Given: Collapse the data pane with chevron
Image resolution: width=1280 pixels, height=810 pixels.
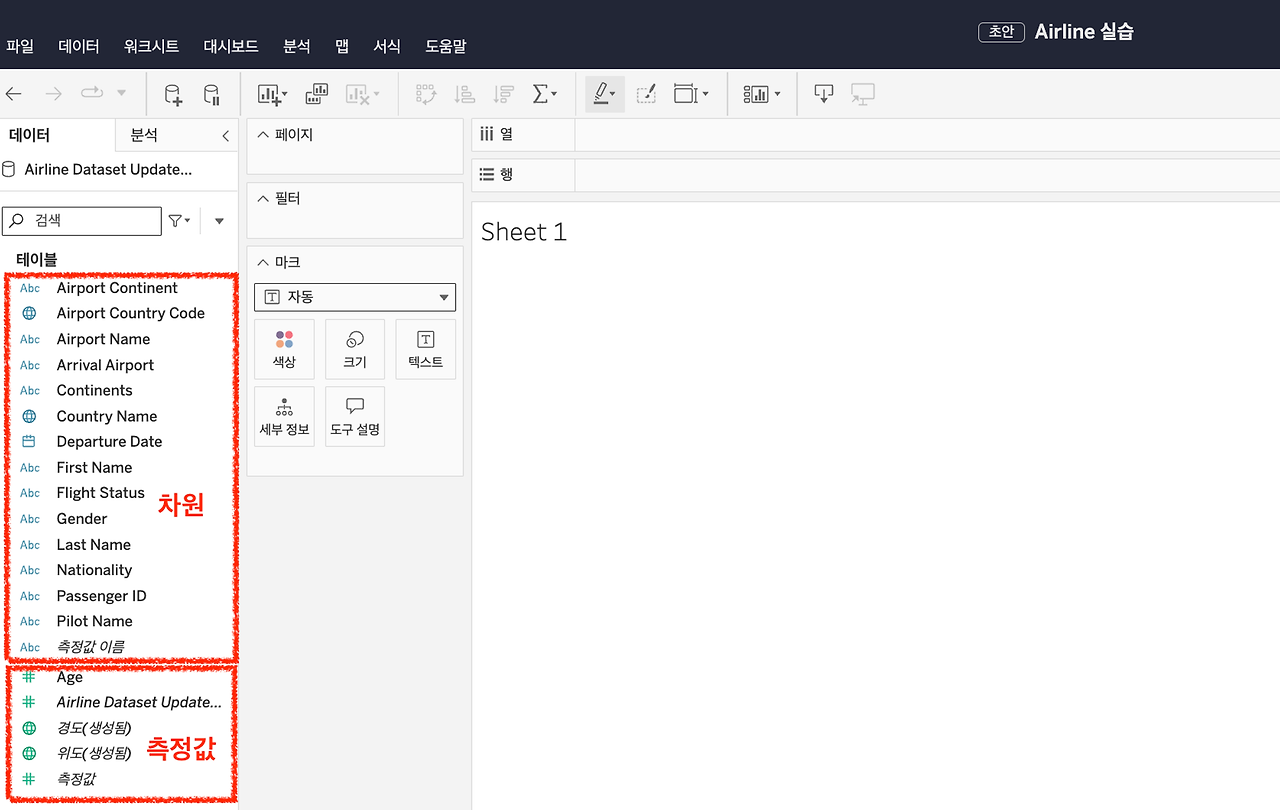Looking at the screenshot, I should click(226, 136).
